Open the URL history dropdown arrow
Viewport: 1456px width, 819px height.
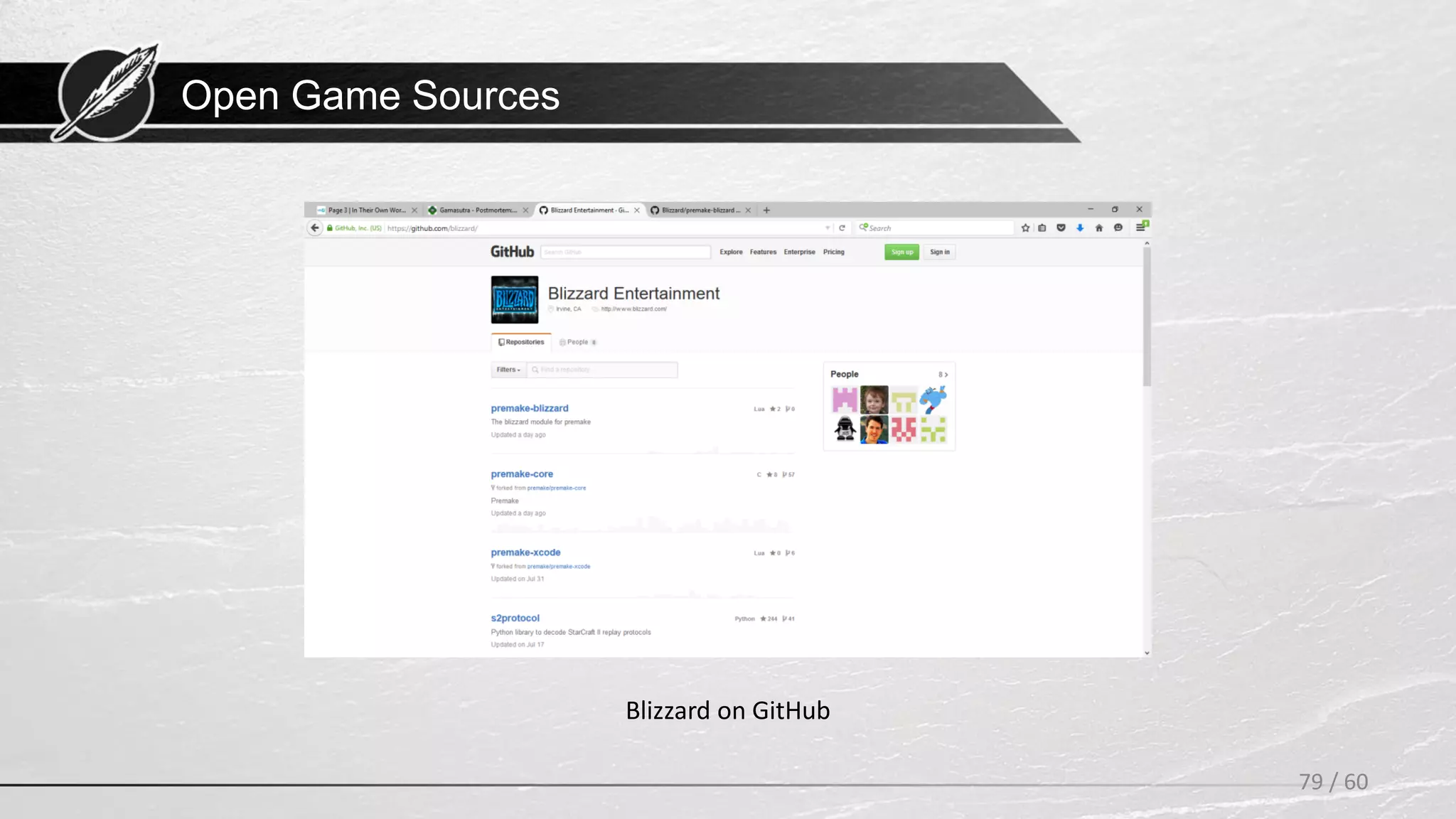pyautogui.click(x=828, y=228)
